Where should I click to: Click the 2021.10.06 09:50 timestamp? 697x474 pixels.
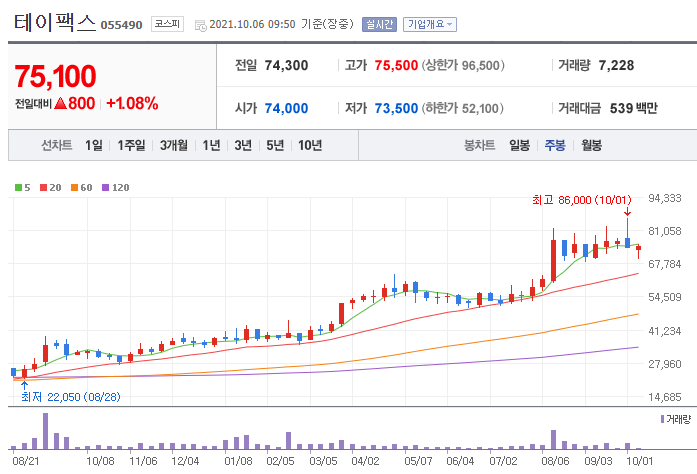point(252,24)
